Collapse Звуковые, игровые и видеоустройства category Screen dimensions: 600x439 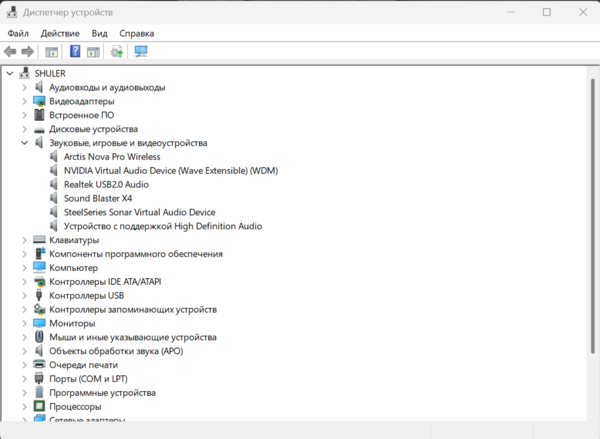[x=24, y=143]
